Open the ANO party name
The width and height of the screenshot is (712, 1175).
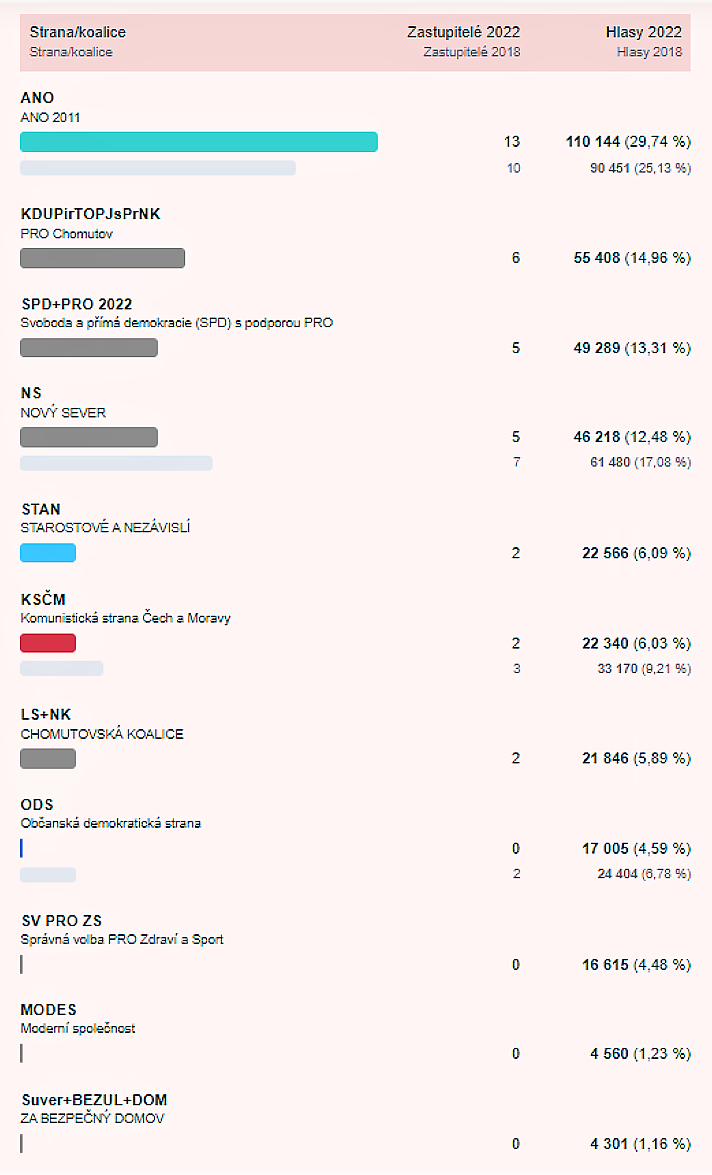click(37, 97)
